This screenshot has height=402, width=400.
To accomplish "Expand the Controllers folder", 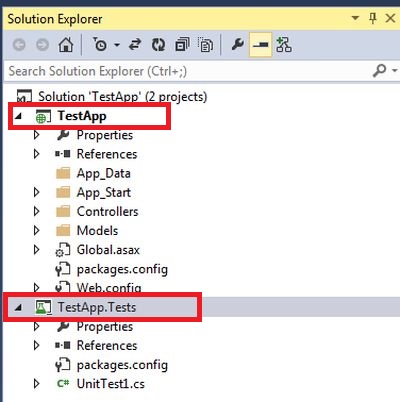I will [37, 211].
